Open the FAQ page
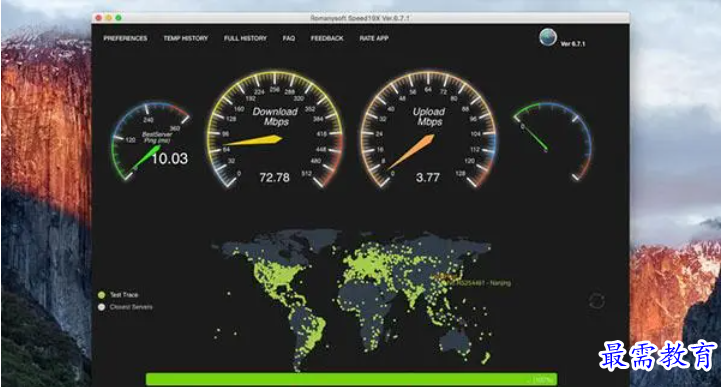Image resolution: width=723 pixels, height=387 pixels. pos(289,38)
